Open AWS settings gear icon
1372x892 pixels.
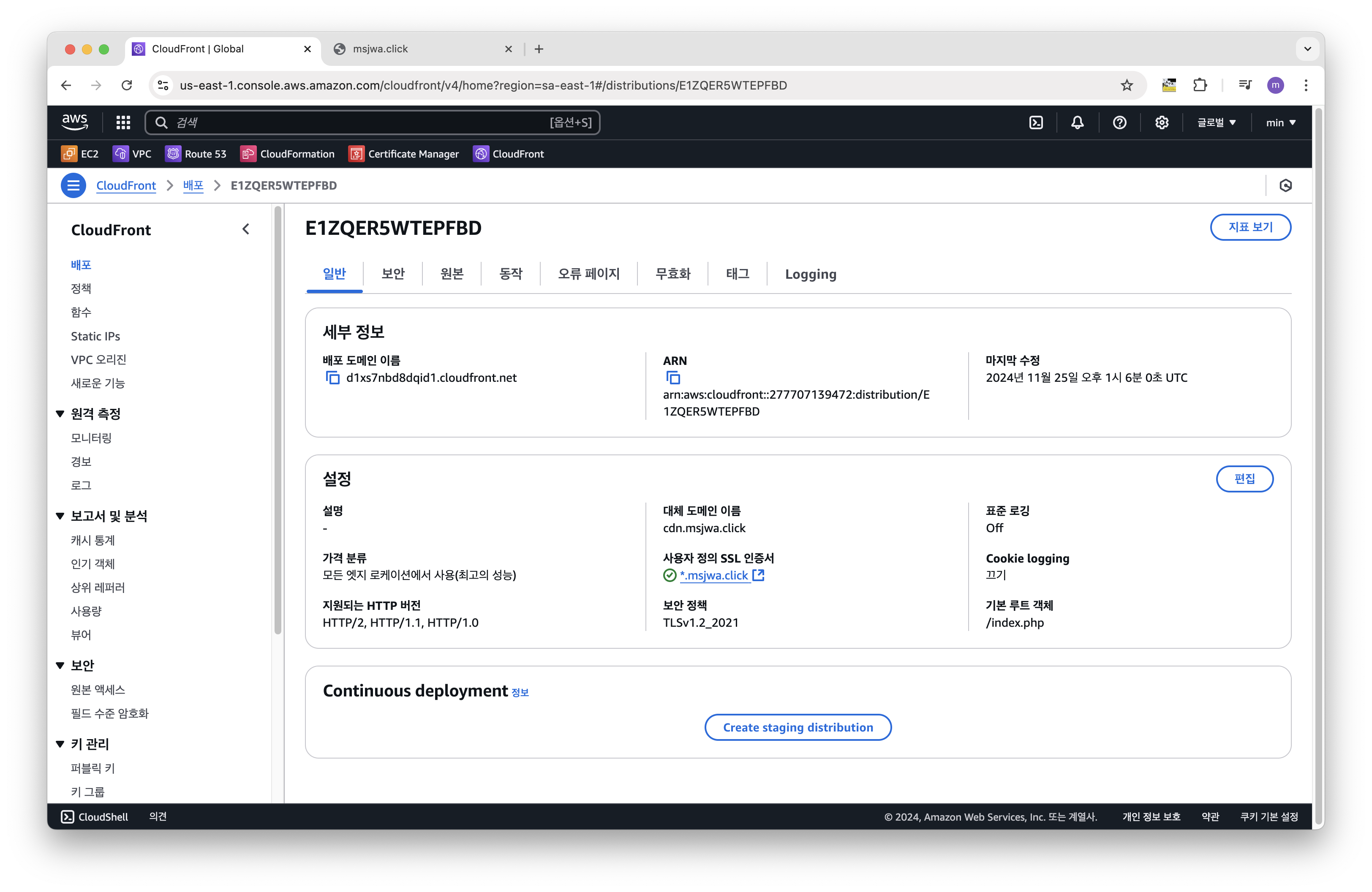[x=1161, y=122]
